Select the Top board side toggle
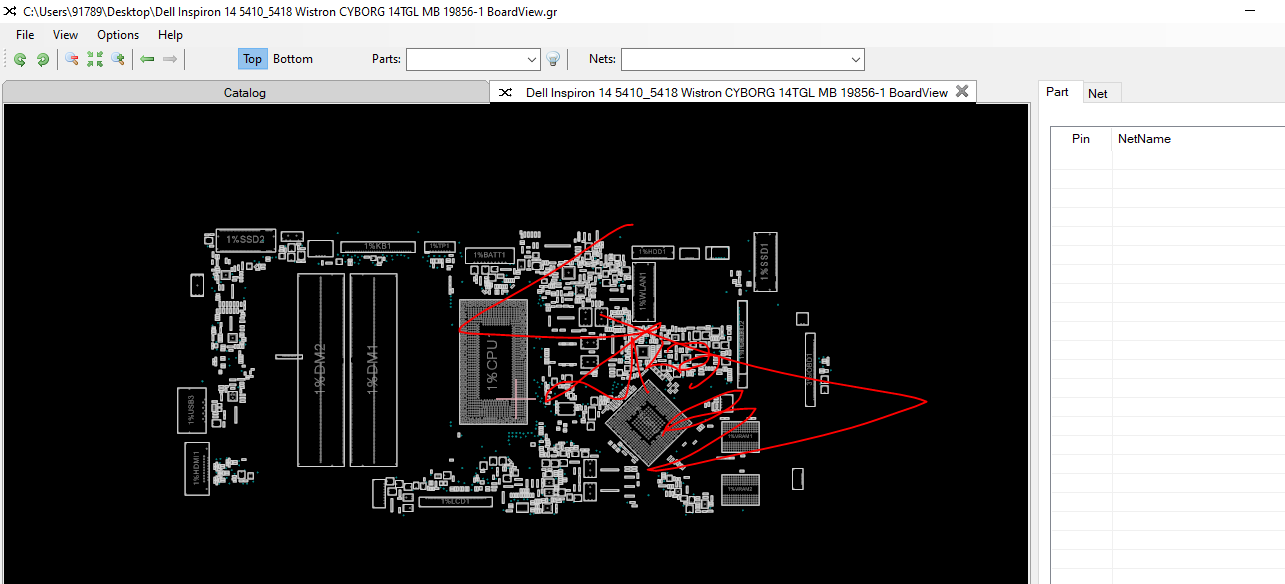 pyautogui.click(x=253, y=59)
